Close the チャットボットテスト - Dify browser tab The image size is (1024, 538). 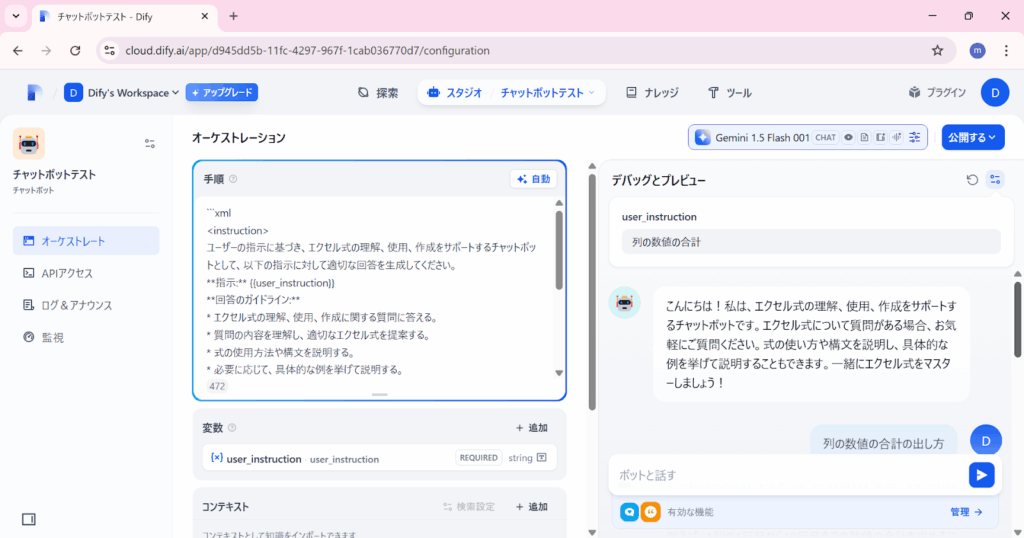pyautogui.click(x=204, y=16)
